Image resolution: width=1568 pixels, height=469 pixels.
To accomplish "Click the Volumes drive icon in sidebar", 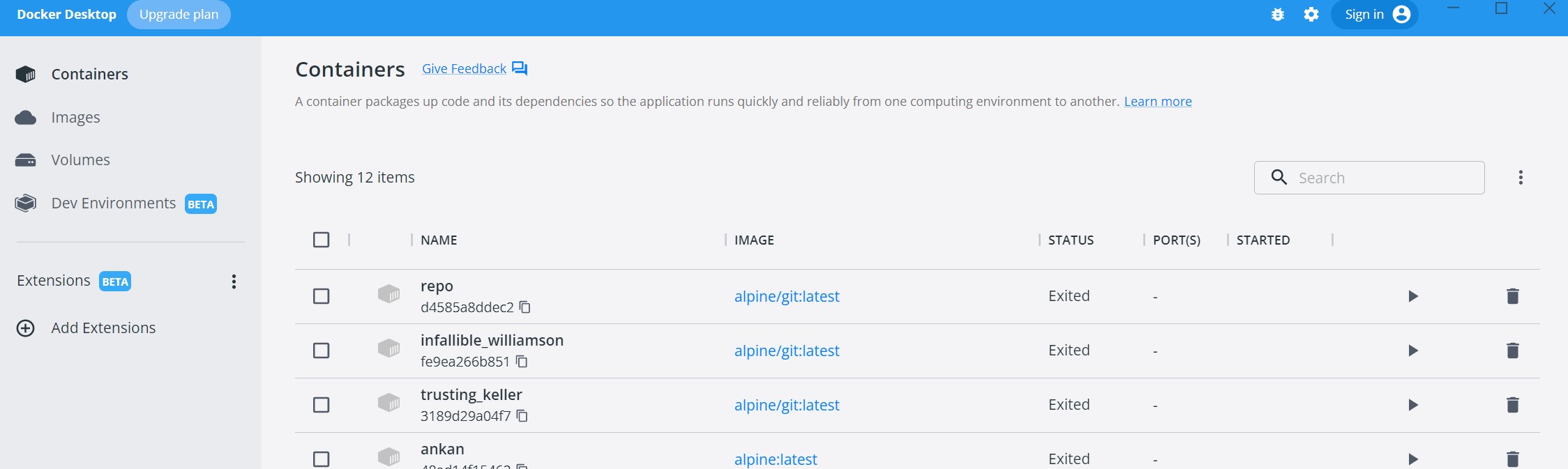I will click(26, 160).
